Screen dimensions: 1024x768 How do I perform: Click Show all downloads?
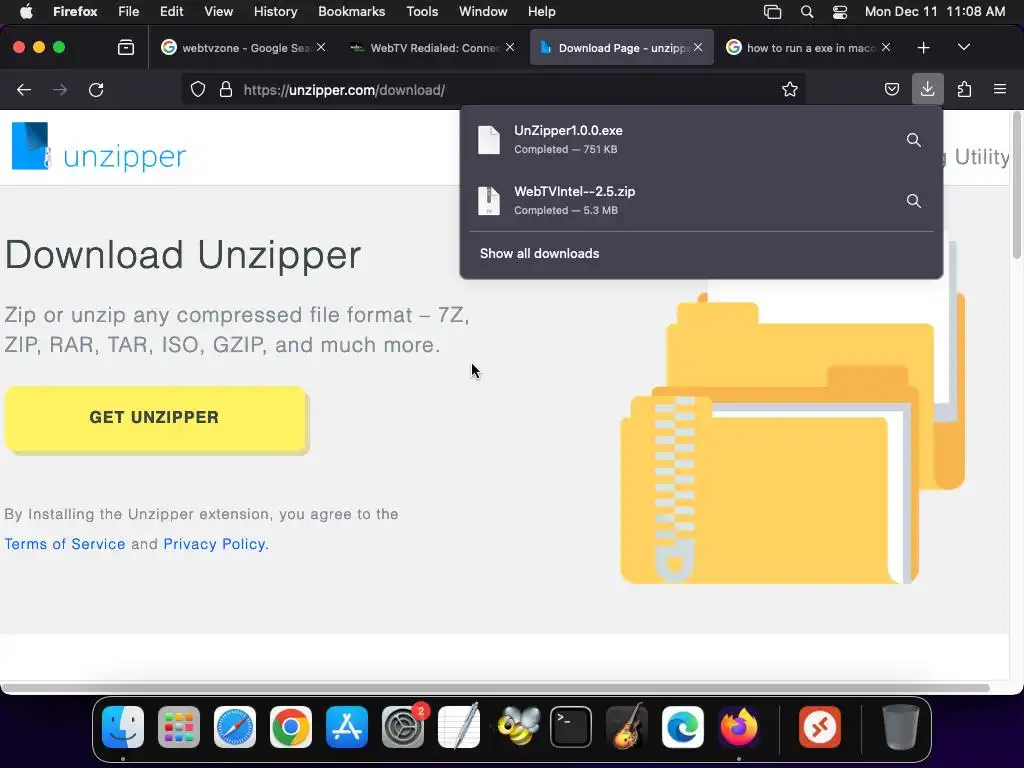[539, 253]
